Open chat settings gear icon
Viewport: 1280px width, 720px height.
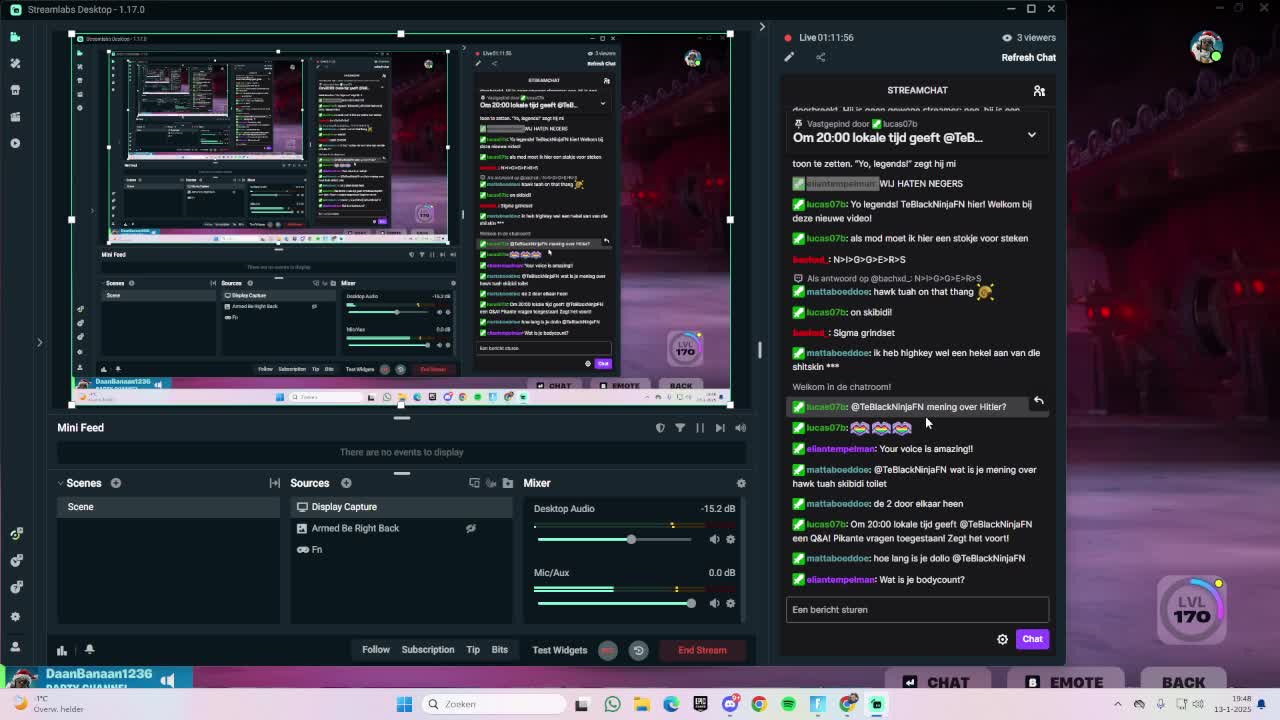click(1002, 639)
